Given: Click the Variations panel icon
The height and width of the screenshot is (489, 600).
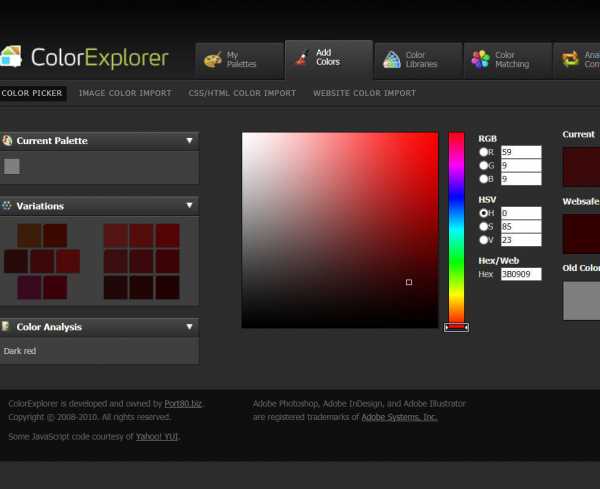Looking at the screenshot, I should tap(7, 205).
